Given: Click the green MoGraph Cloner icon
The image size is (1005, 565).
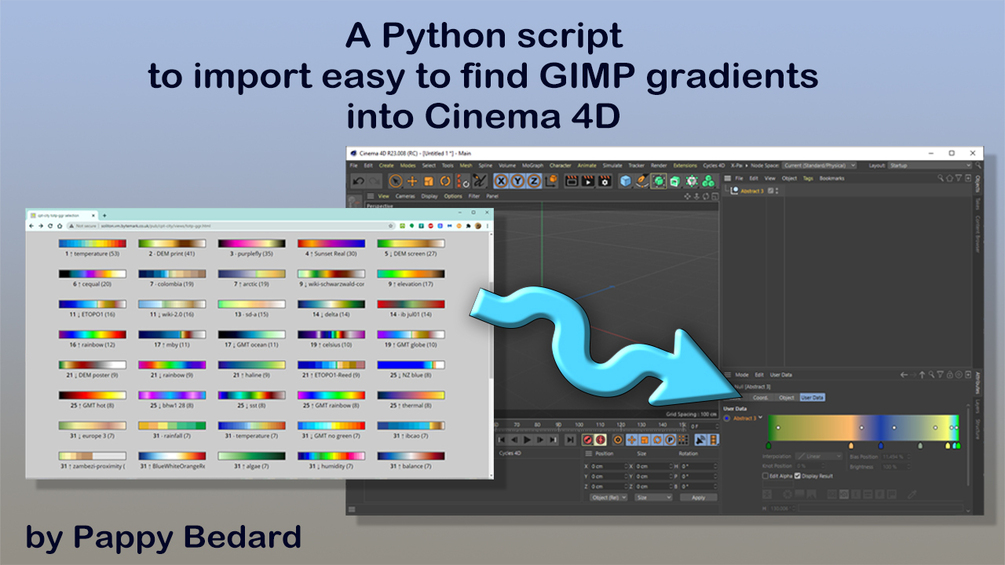Looking at the screenshot, I should [x=708, y=181].
